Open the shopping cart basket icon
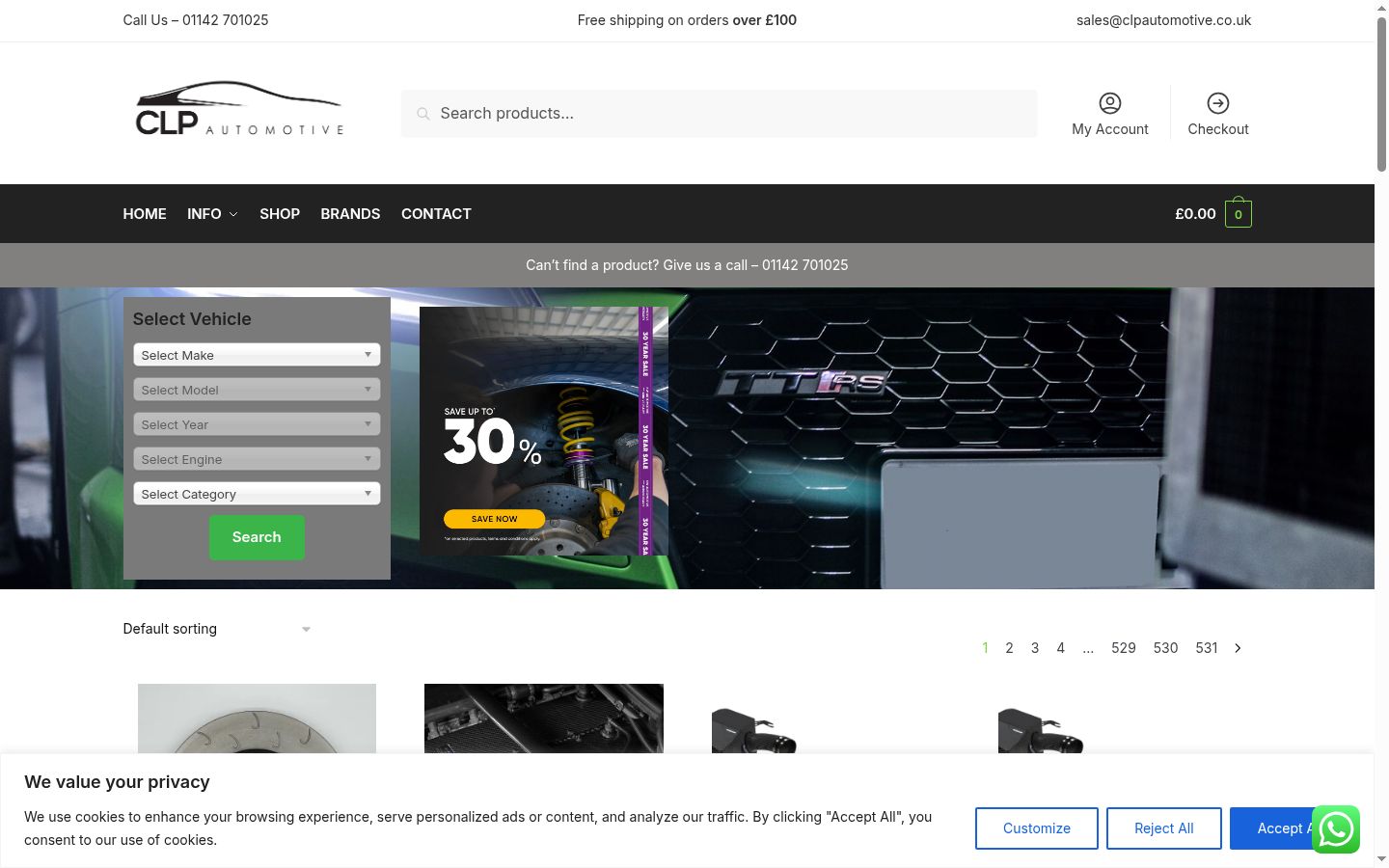 click(1239, 213)
